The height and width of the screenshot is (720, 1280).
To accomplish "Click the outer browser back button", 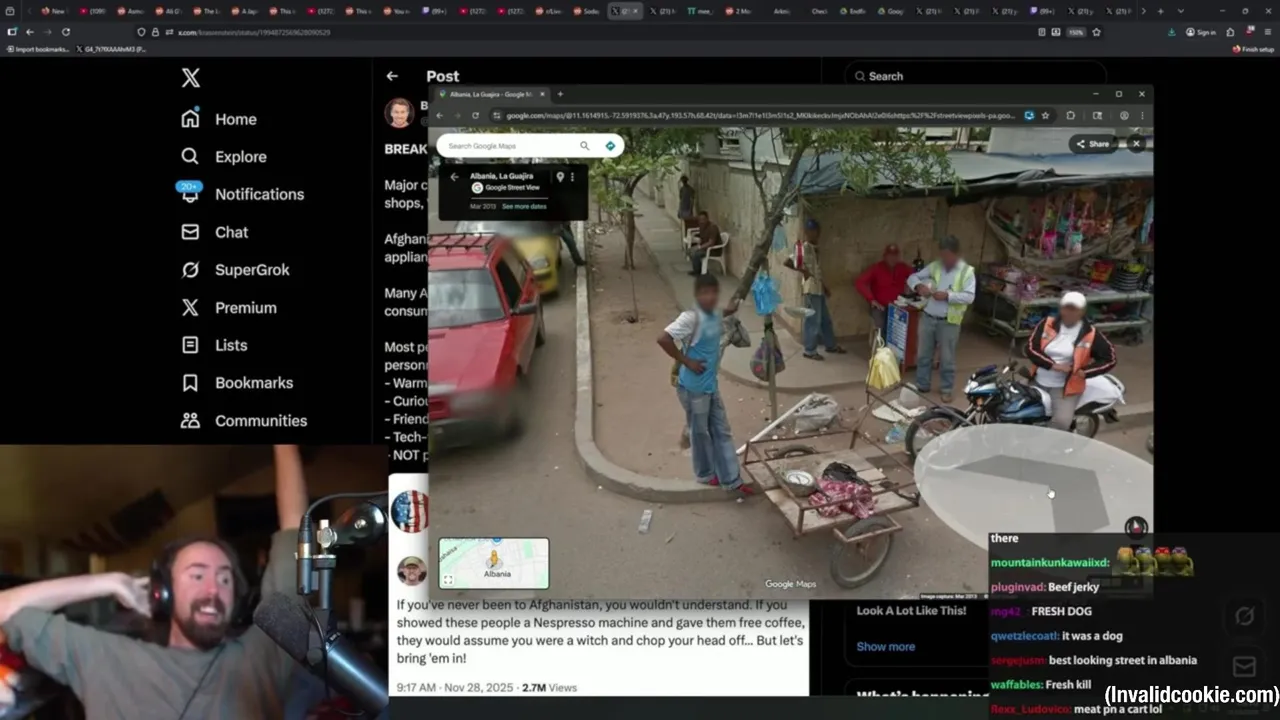I will 30,32.
